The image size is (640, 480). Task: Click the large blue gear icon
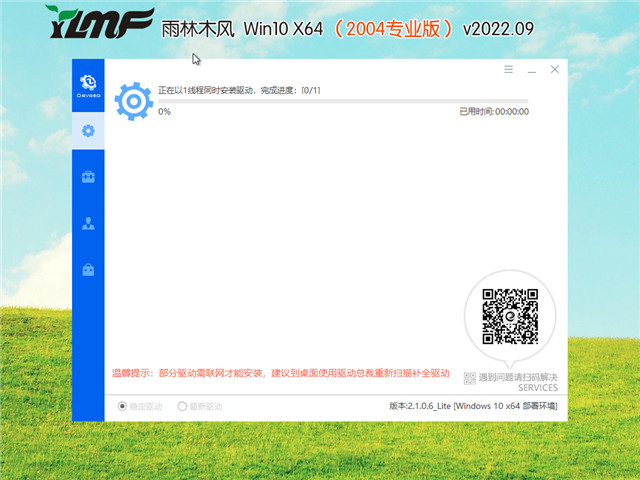[133, 101]
